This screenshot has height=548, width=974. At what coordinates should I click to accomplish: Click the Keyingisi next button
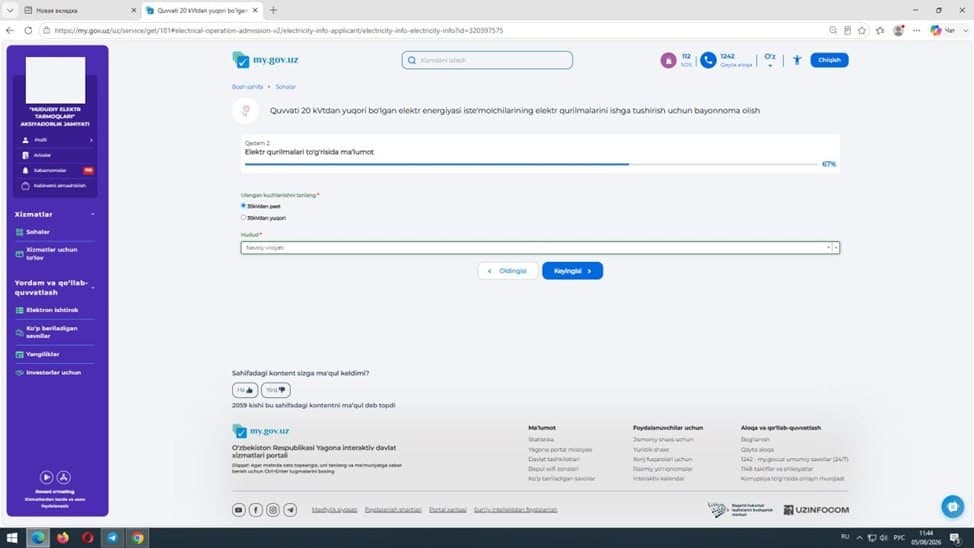click(572, 271)
